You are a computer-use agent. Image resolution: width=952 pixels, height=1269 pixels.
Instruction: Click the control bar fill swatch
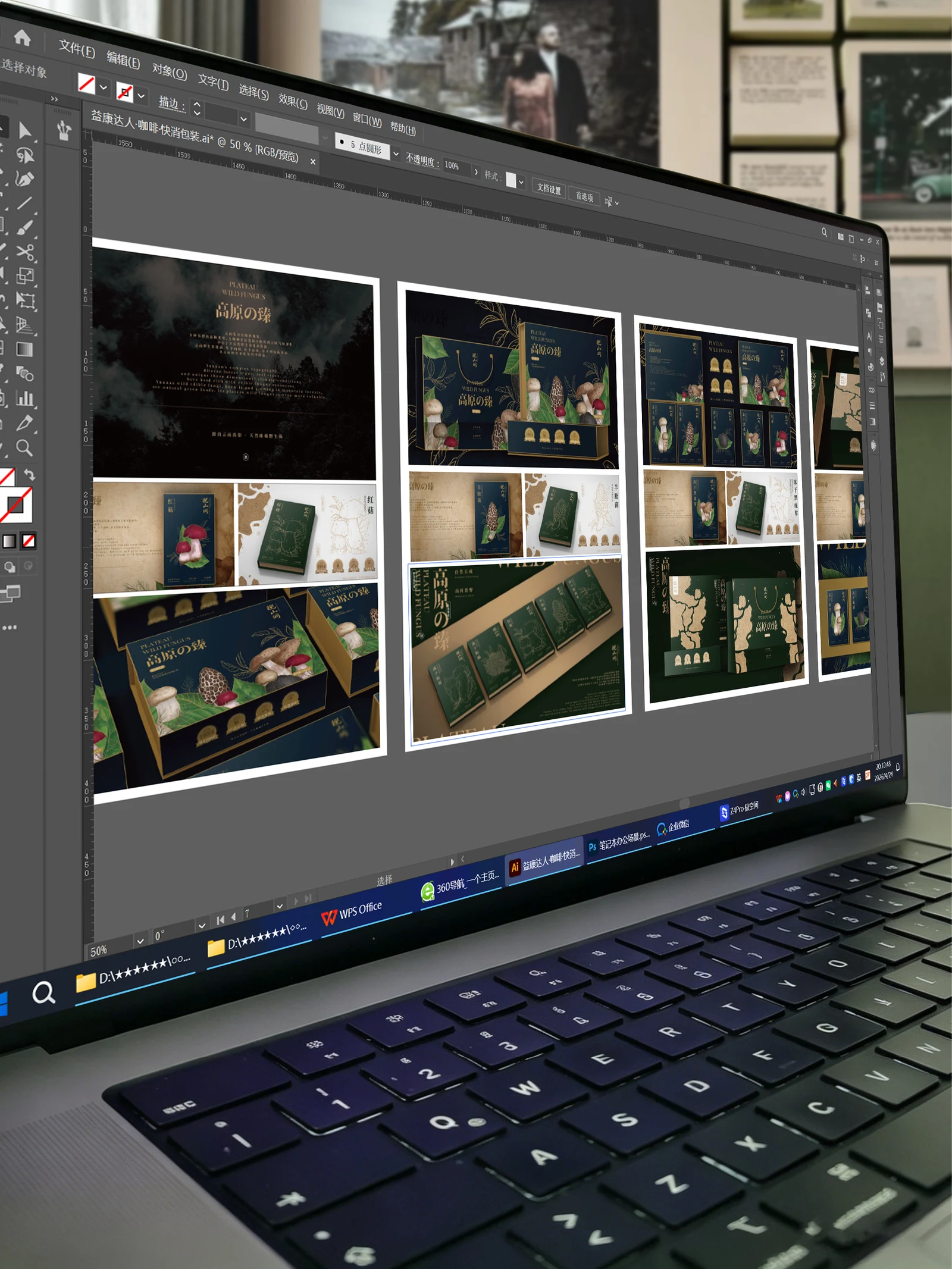87,83
